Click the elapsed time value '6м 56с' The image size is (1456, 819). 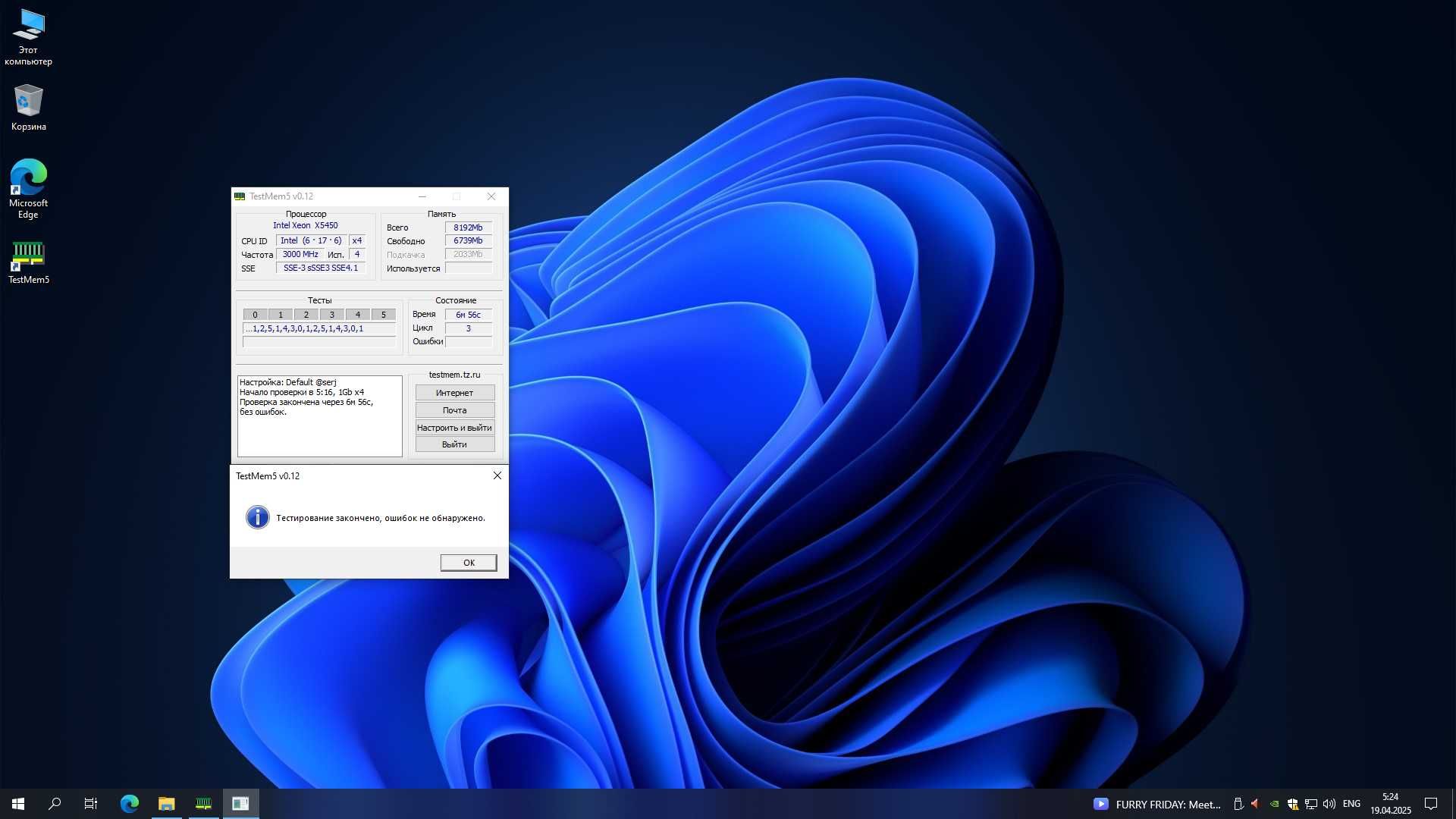coord(468,315)
